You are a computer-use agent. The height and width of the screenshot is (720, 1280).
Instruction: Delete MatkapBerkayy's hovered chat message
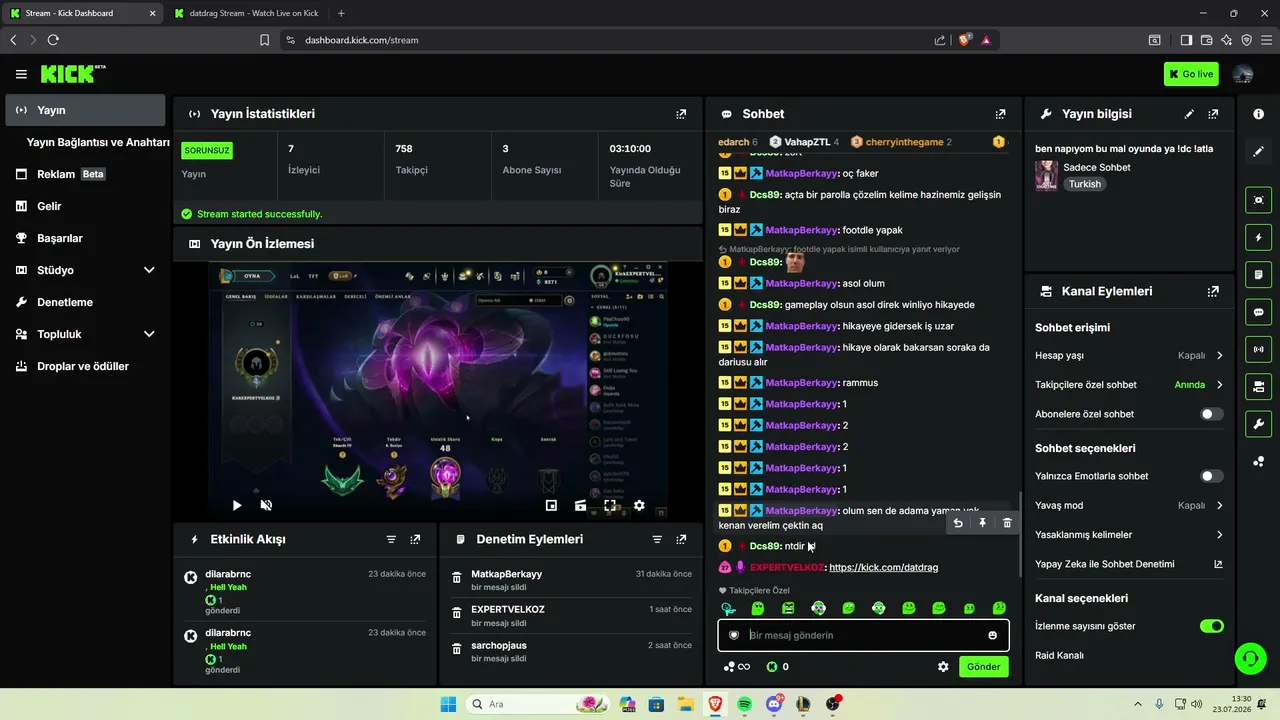coord(1007,523)
